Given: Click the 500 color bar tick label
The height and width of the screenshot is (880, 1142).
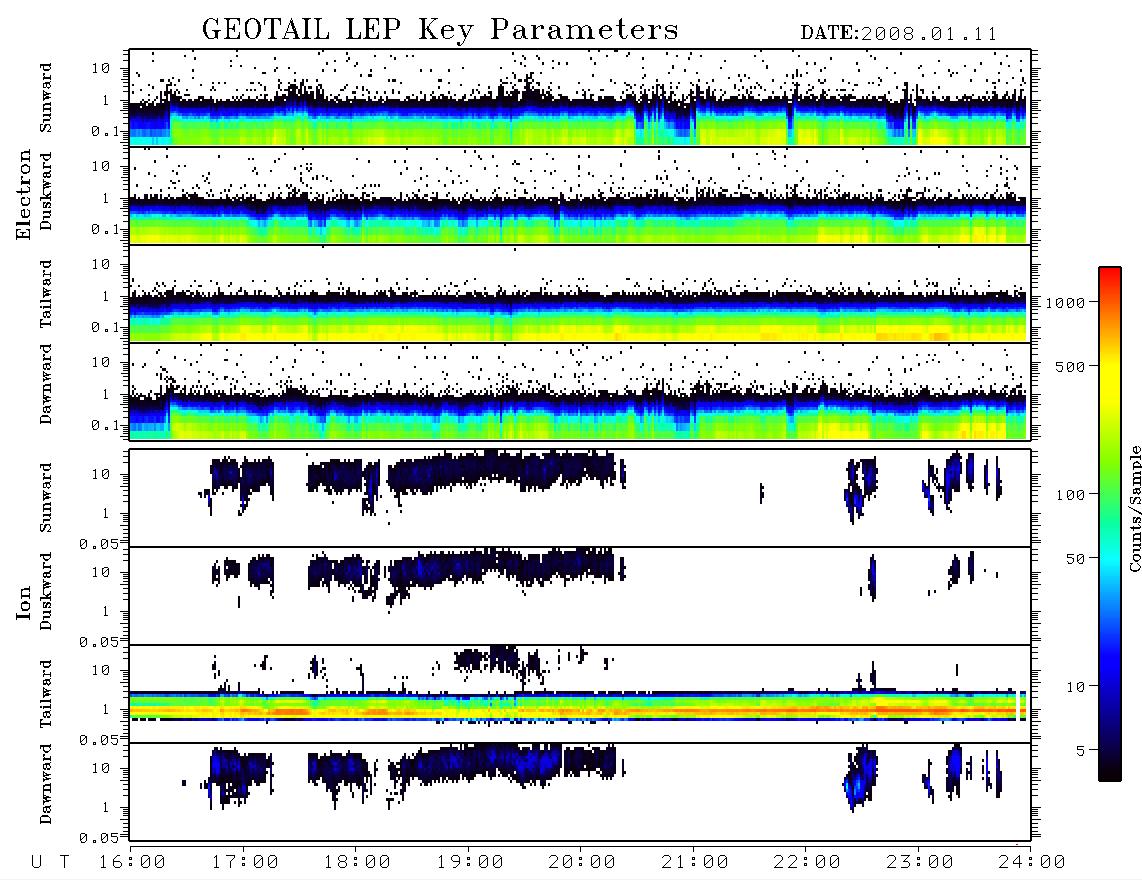Looking at the screenshot, I should (1070, 367).
